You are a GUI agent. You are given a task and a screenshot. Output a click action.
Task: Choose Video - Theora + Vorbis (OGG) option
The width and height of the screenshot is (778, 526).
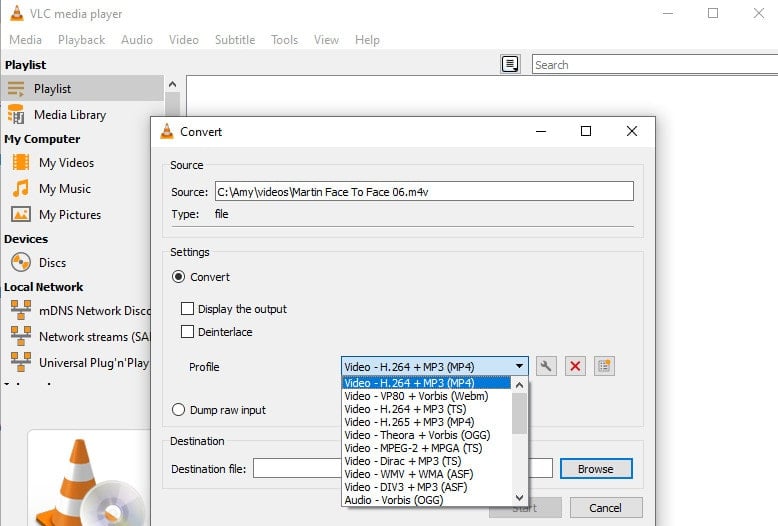click(x=426, y=435)
